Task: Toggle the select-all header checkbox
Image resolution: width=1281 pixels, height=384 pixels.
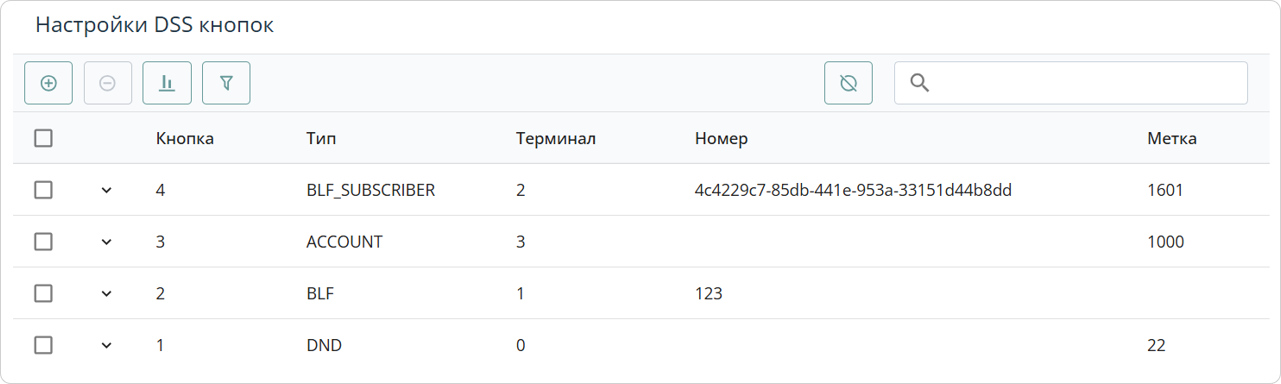Action: 43,138
